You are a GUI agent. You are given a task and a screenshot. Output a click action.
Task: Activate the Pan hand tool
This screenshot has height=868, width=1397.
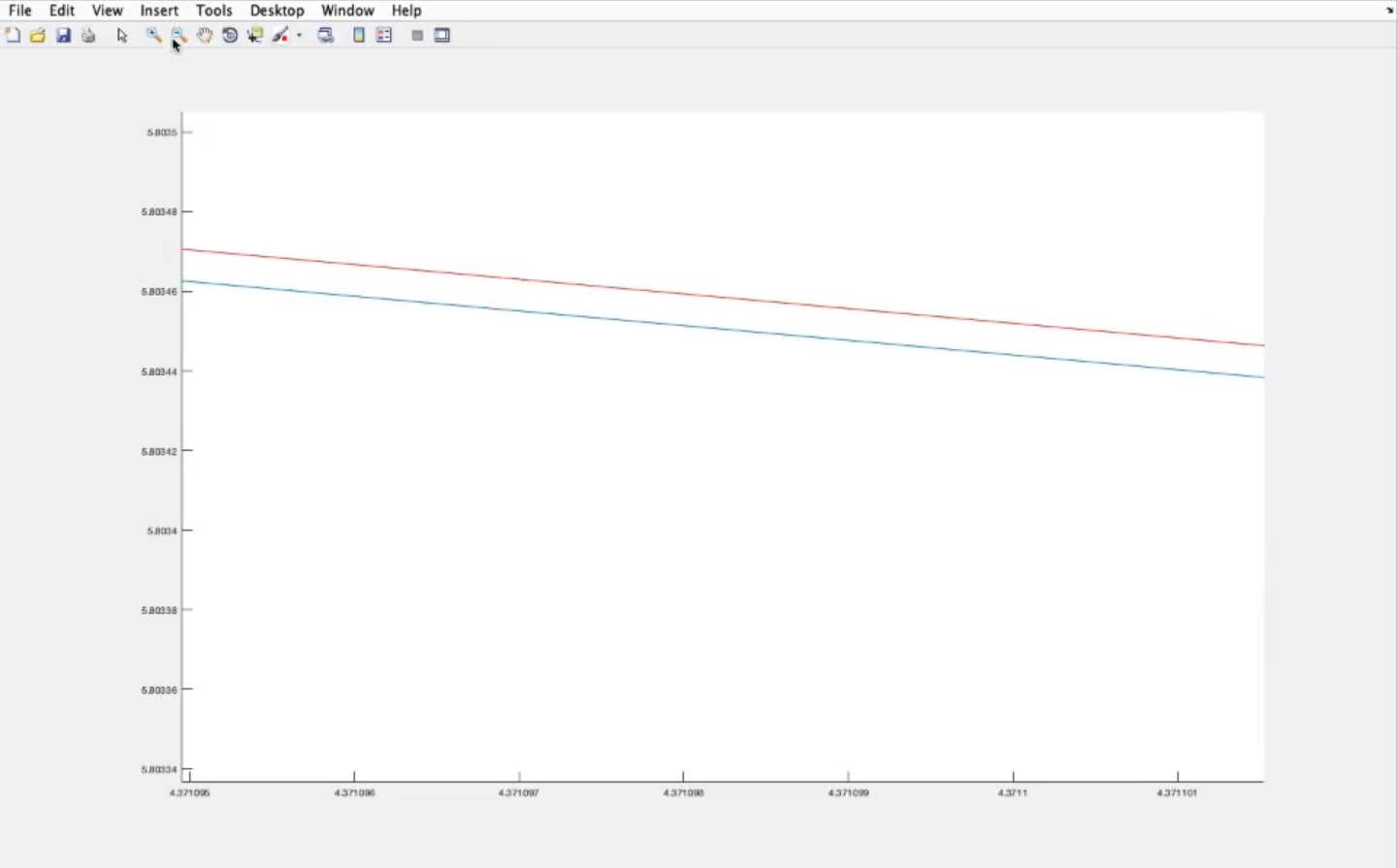click(x=205, y=35)
